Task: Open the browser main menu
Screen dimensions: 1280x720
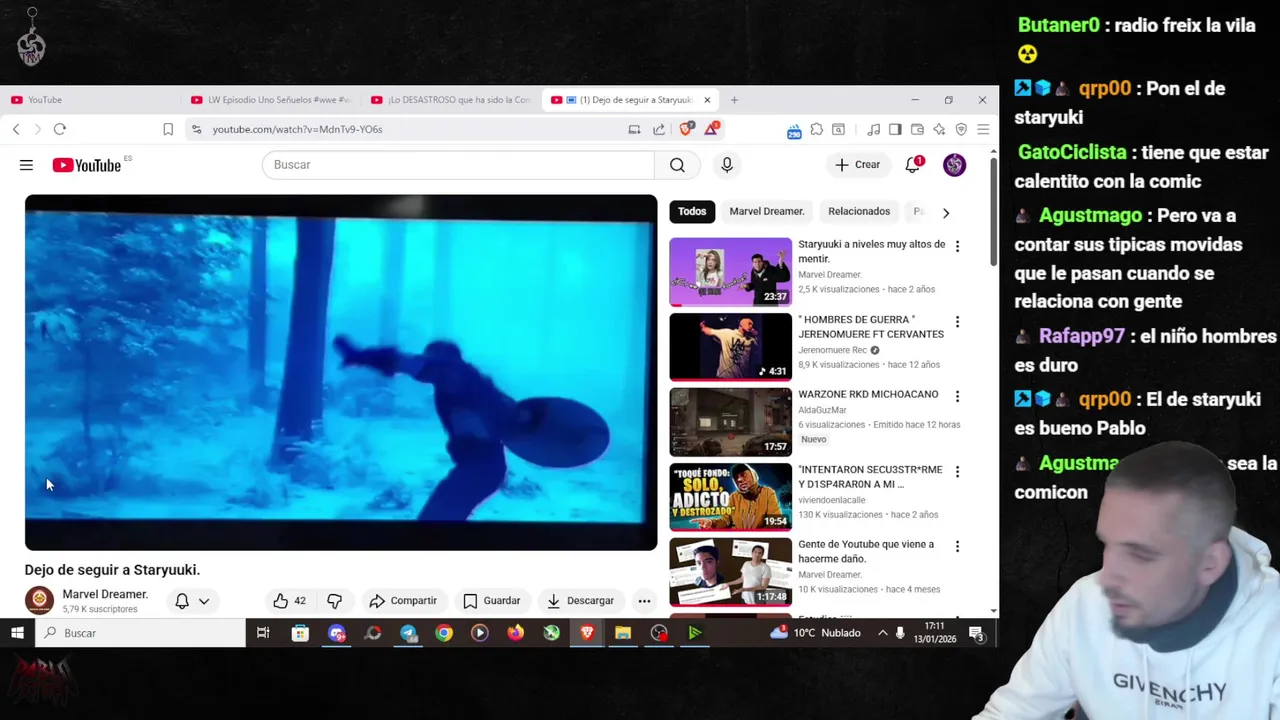Action: (x=983, y=129)
